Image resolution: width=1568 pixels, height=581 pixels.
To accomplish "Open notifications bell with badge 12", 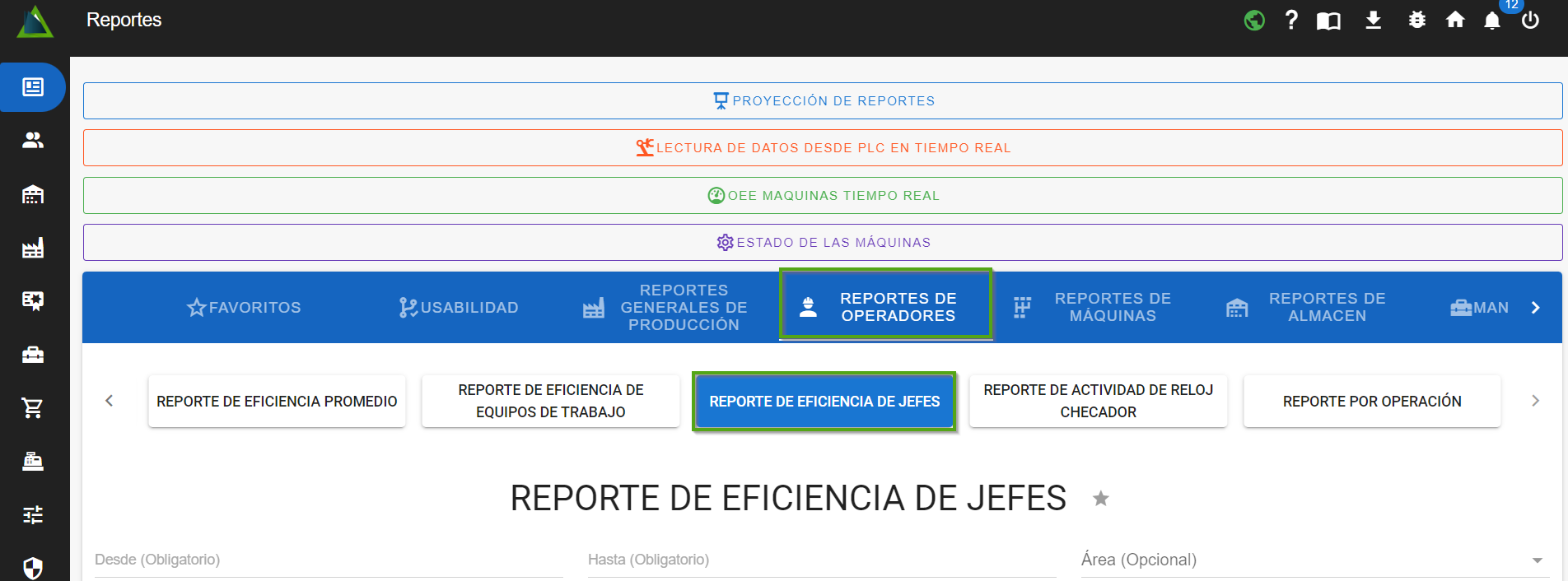I will 1492,21.
